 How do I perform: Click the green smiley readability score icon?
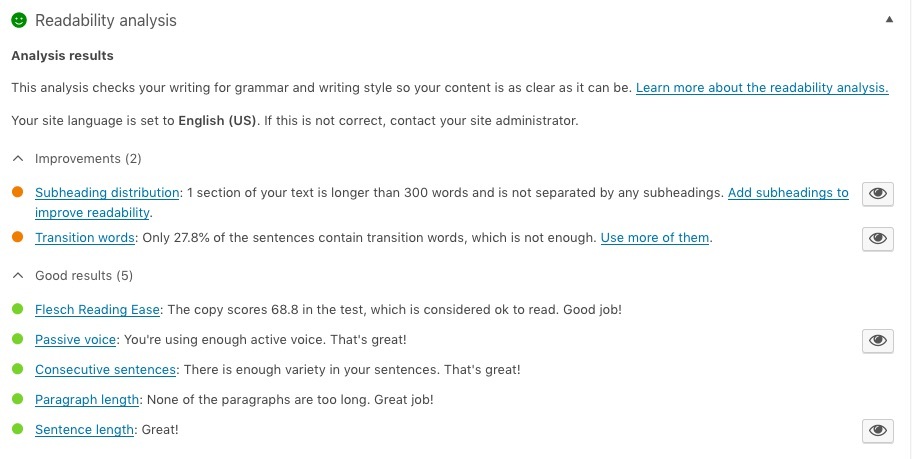pos(19,20)
